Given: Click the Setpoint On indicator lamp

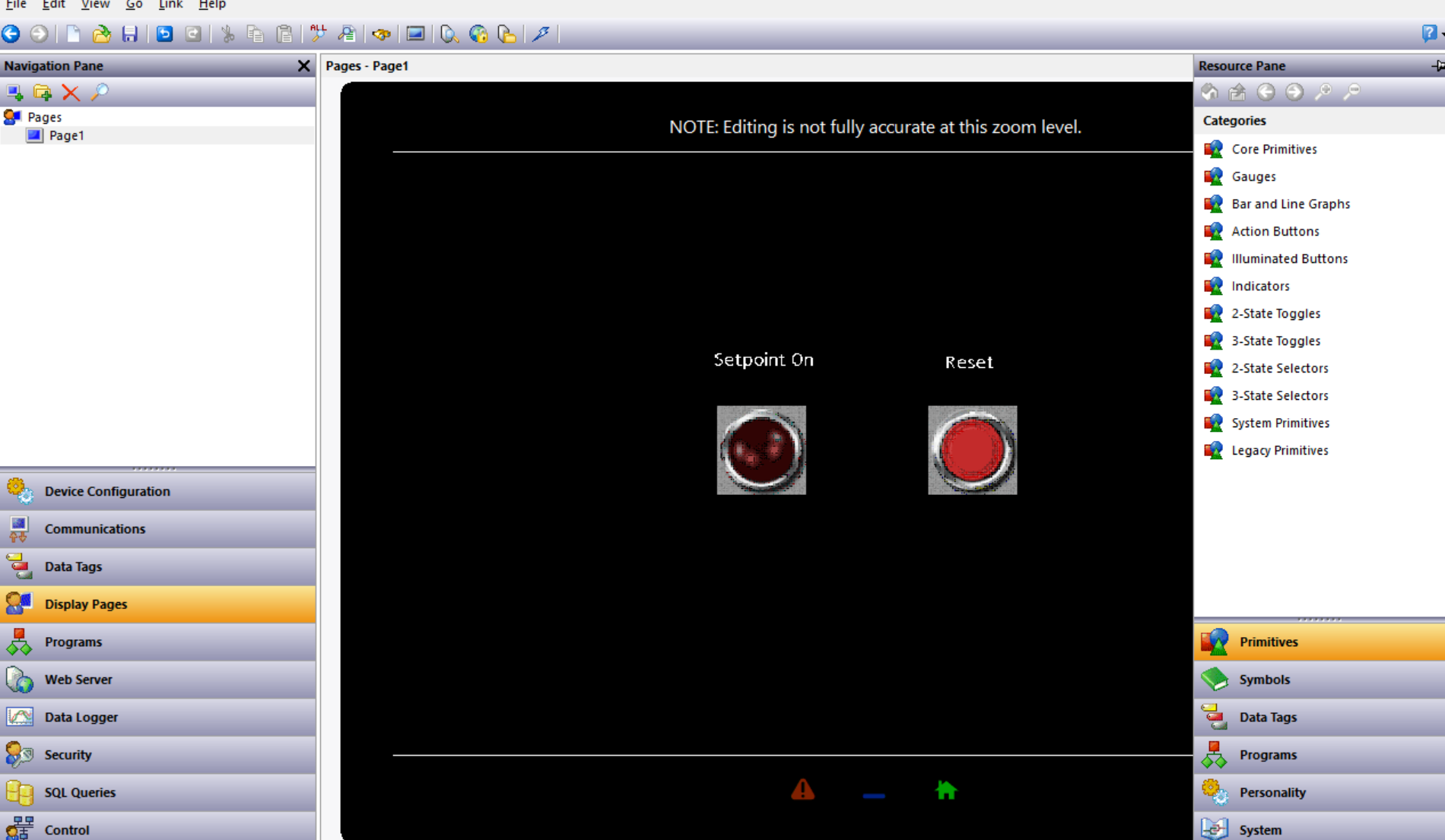Looking at the screenshot, I should (761, 450).
